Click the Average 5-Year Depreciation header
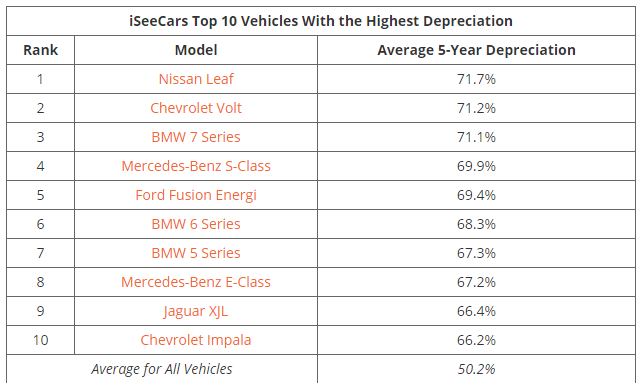Image resolution: width=641 pixels, height=383 pixels. pyautogui.click(x=476, y=50)
